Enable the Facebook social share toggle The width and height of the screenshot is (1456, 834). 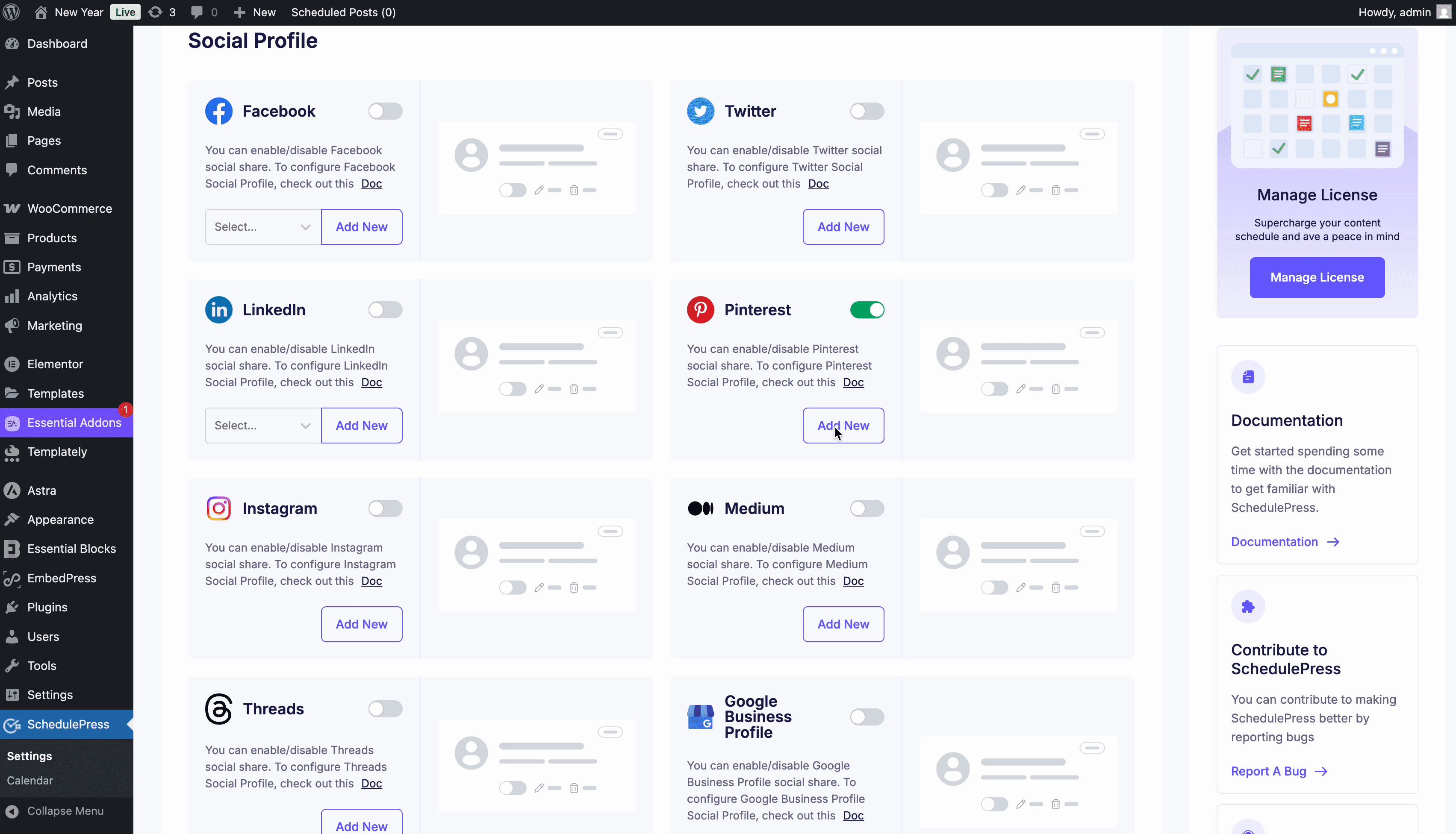click(x=385, y=111)
